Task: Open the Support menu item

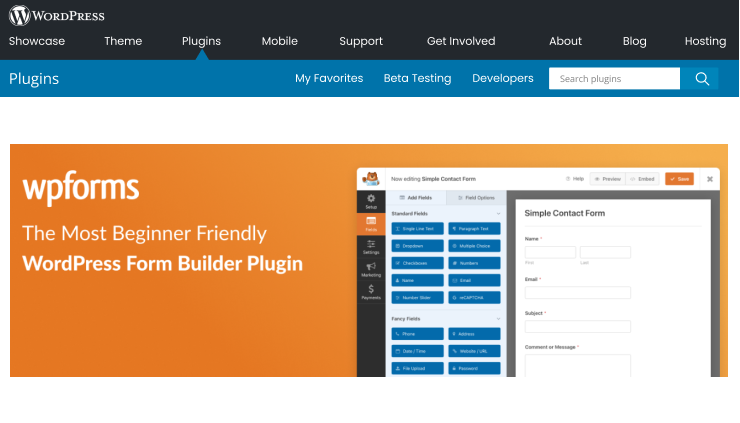Action: tap(361, 41)
